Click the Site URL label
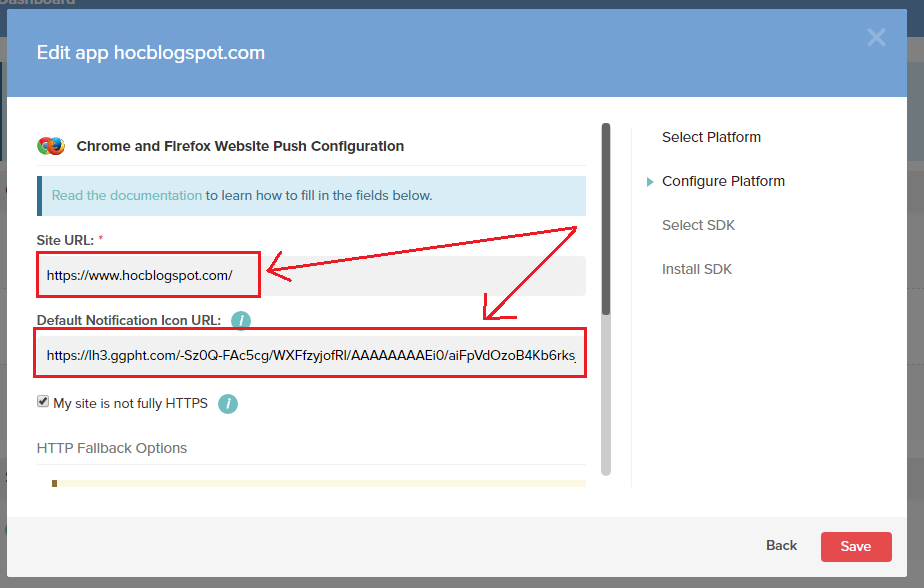Image resolution: width=924 pixels, height=588 pixels. tap(65, 240)
